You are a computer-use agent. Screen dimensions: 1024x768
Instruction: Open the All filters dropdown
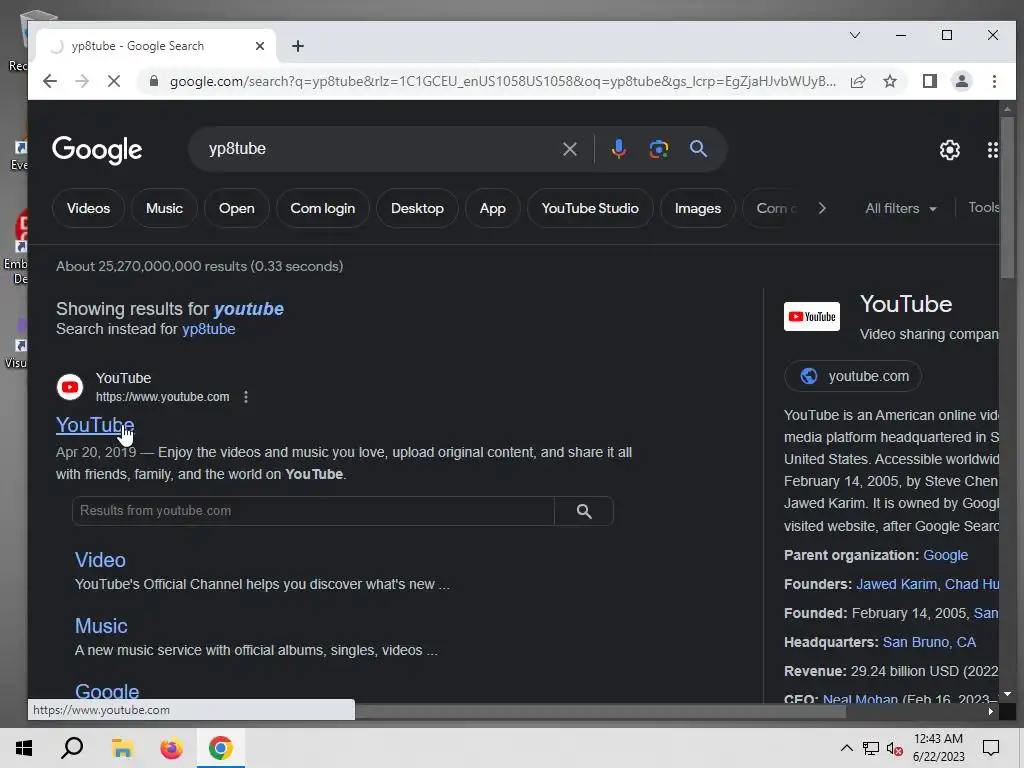901,208
